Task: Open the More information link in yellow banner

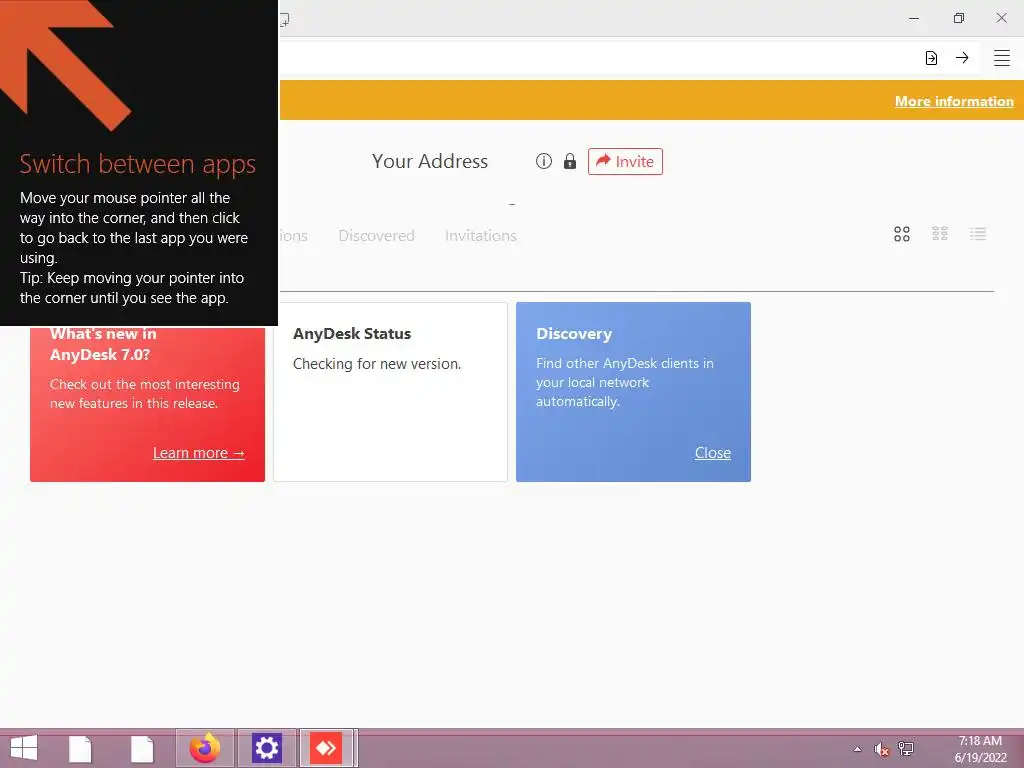Action: click(x=953, y=101)
